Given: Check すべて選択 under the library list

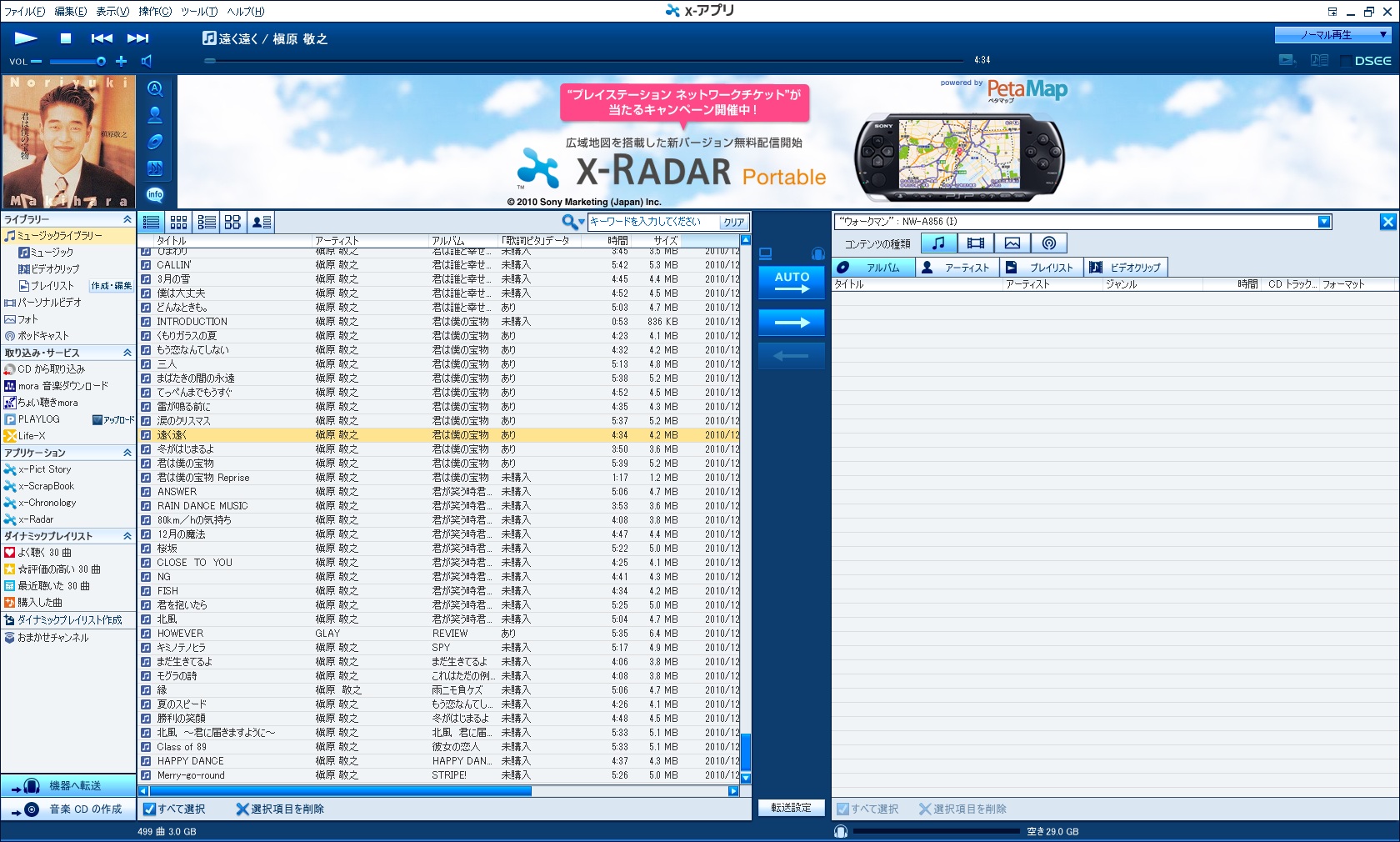Looking at the screenshot, I should click(174, 809).
